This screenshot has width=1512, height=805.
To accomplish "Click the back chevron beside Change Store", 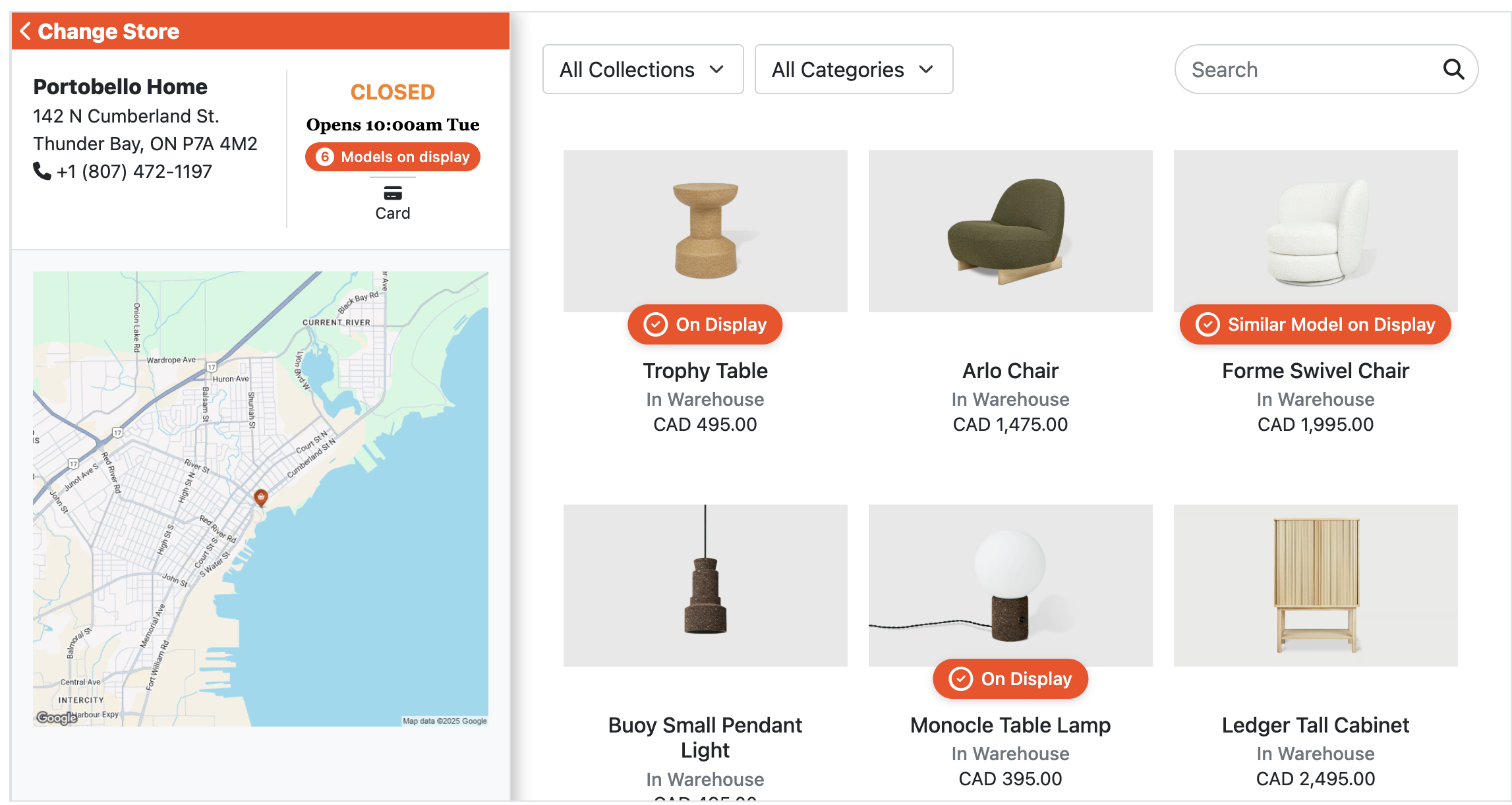I will [x=26, y=31].
